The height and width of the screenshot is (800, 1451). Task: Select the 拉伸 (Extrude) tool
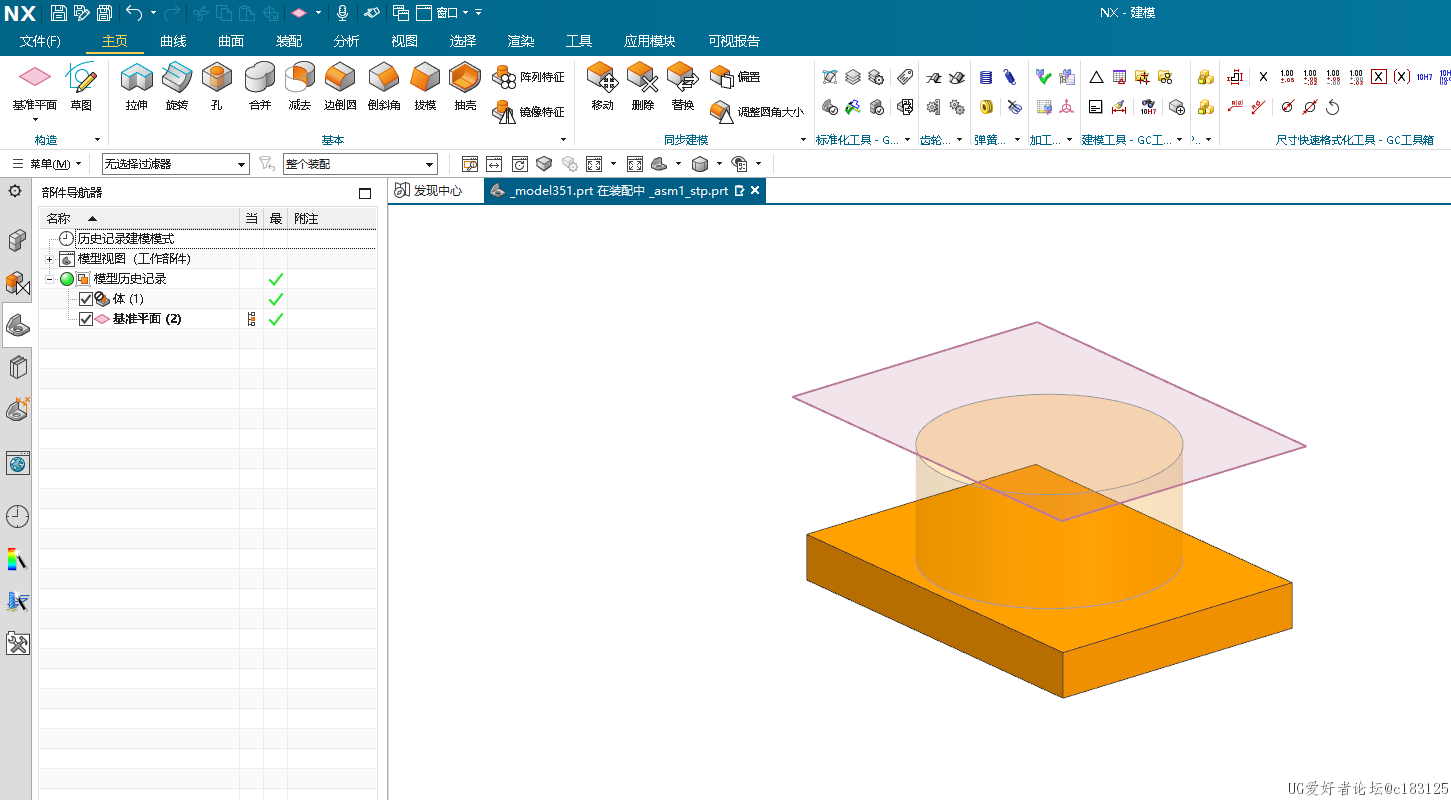pyautogui.click(x=136, y=86)
